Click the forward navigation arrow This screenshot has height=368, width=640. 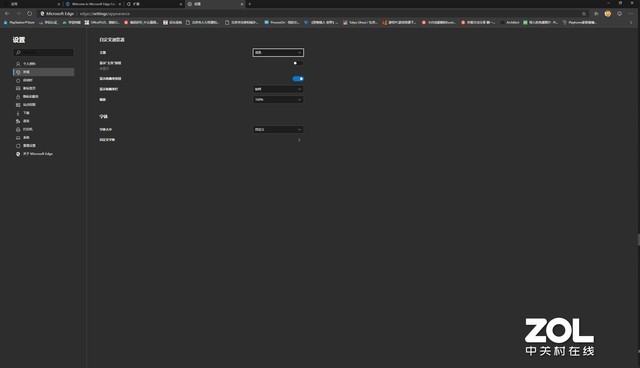pyautogui.click(x=18, y=13)
